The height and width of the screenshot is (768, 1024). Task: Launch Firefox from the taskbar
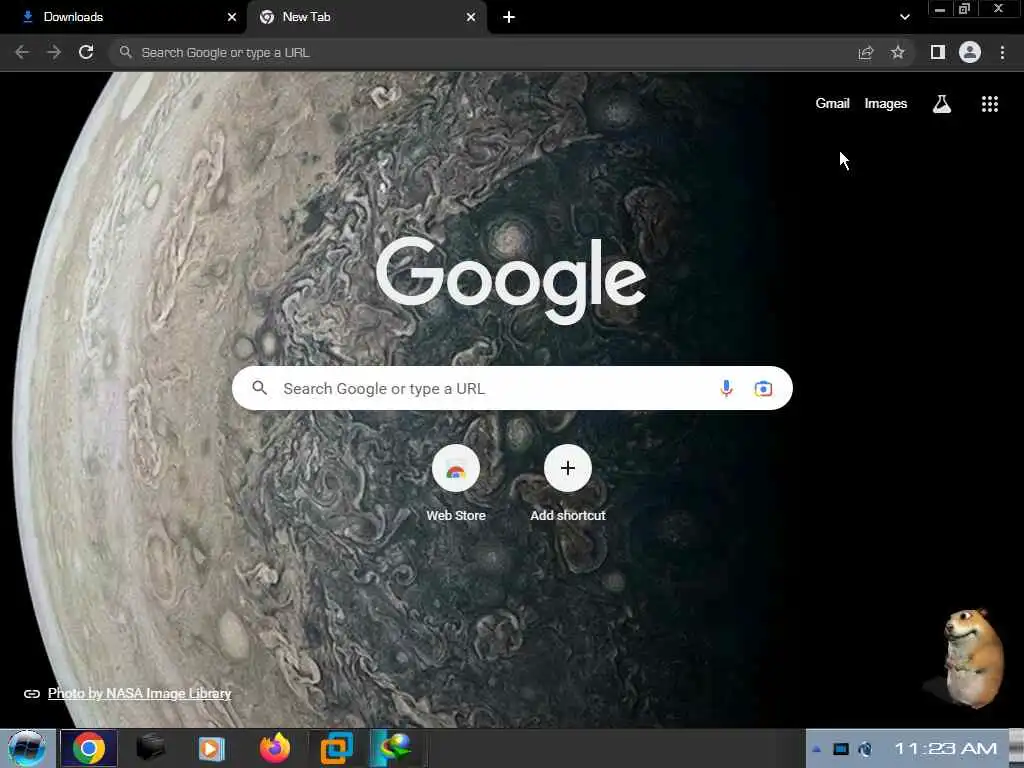275,748
